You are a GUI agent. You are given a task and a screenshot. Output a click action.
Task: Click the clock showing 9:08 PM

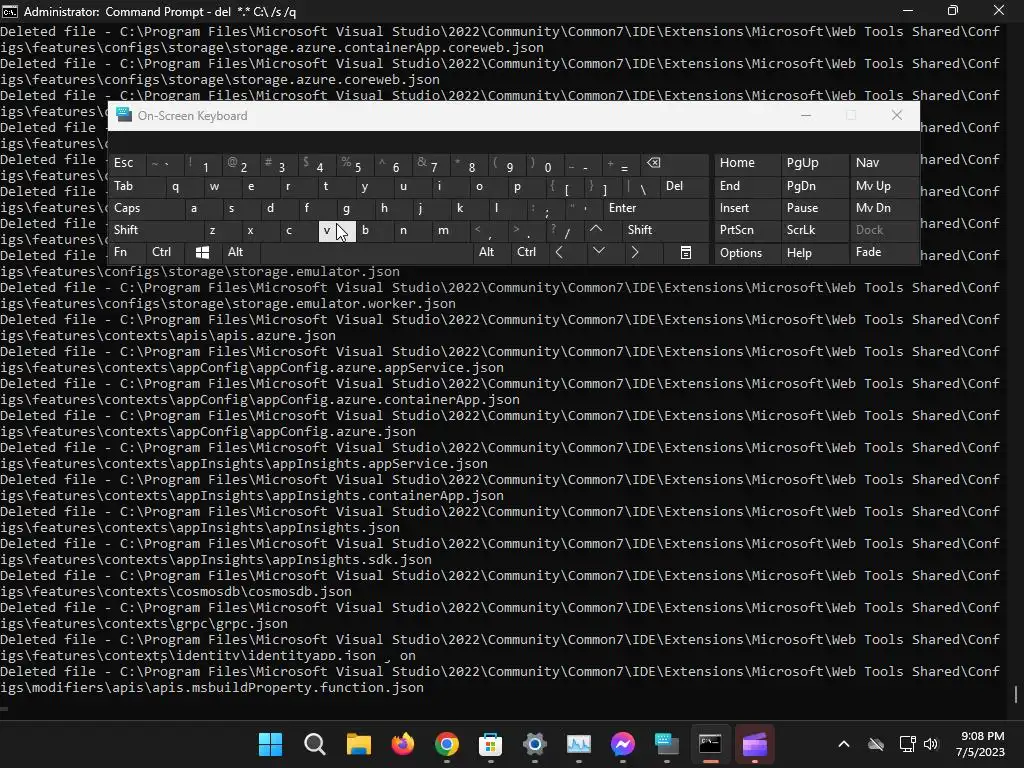point(981,736)
